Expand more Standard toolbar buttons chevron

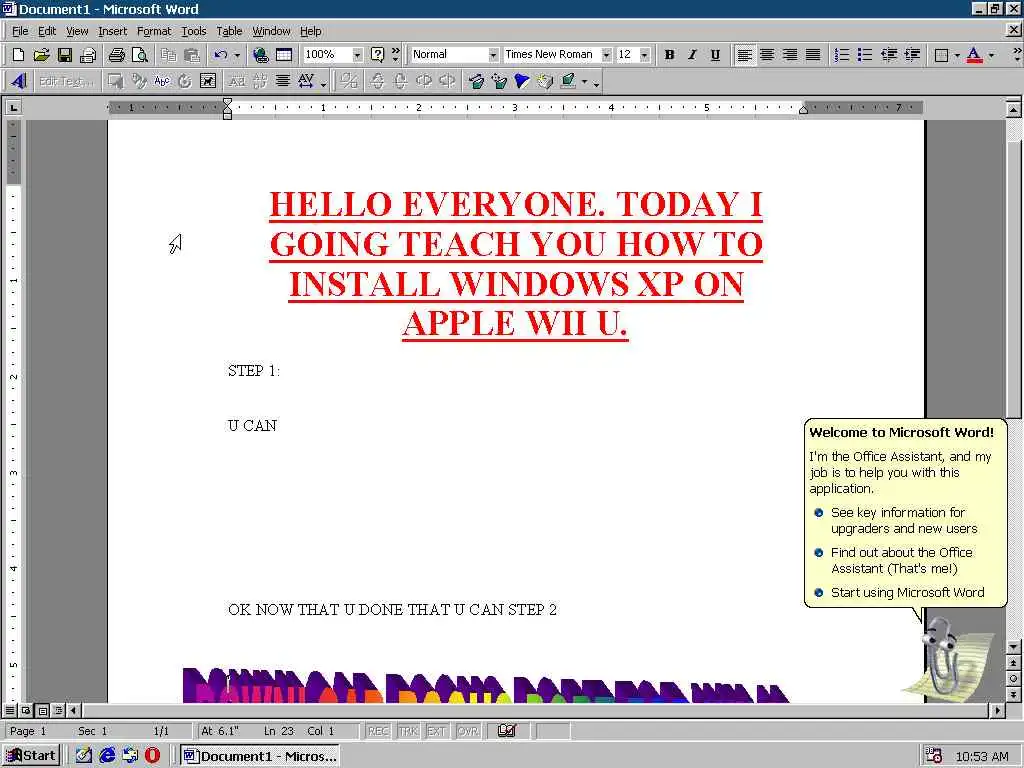point(395,55)
